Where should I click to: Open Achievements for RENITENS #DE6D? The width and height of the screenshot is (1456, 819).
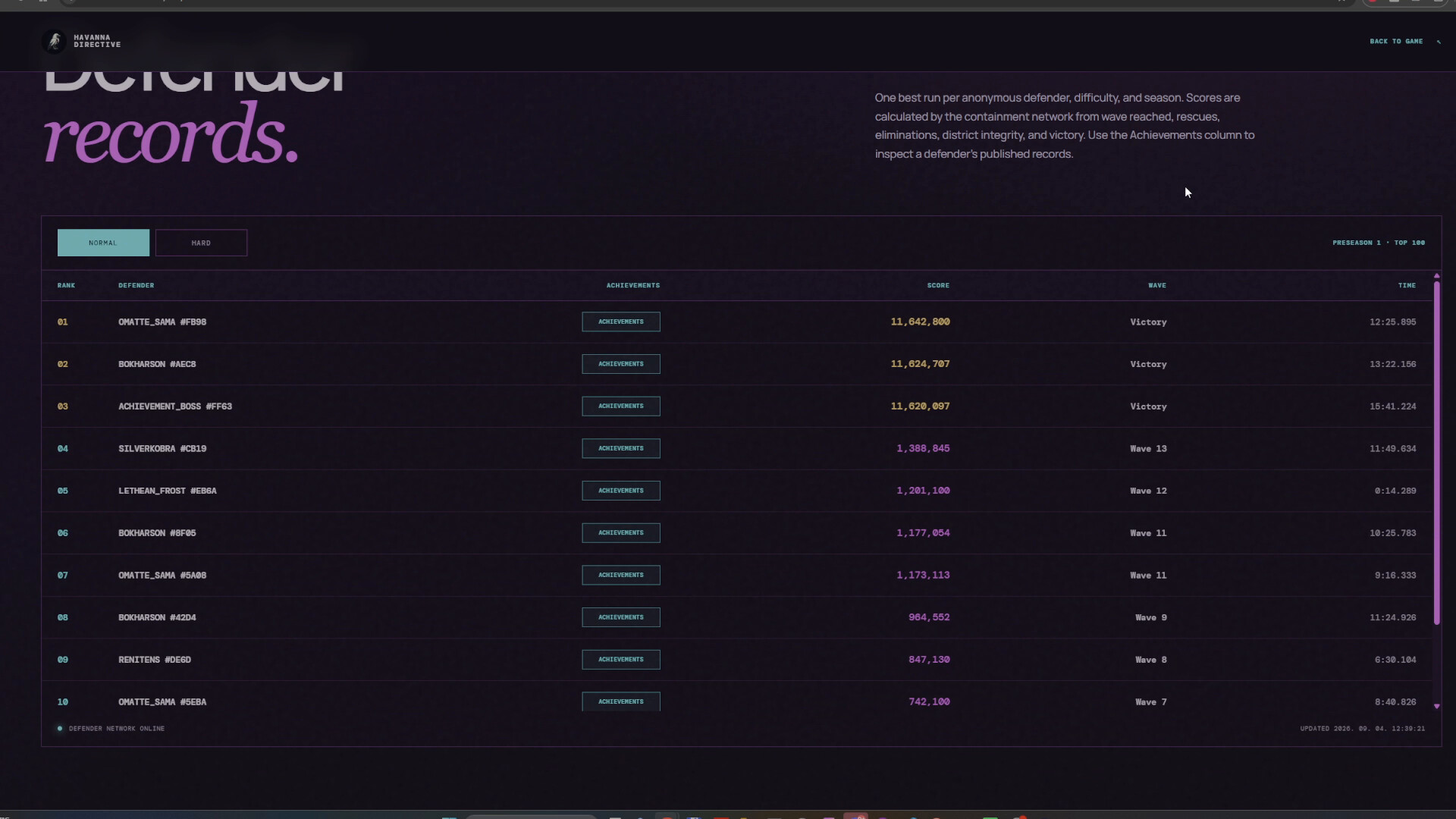(621, 659)
